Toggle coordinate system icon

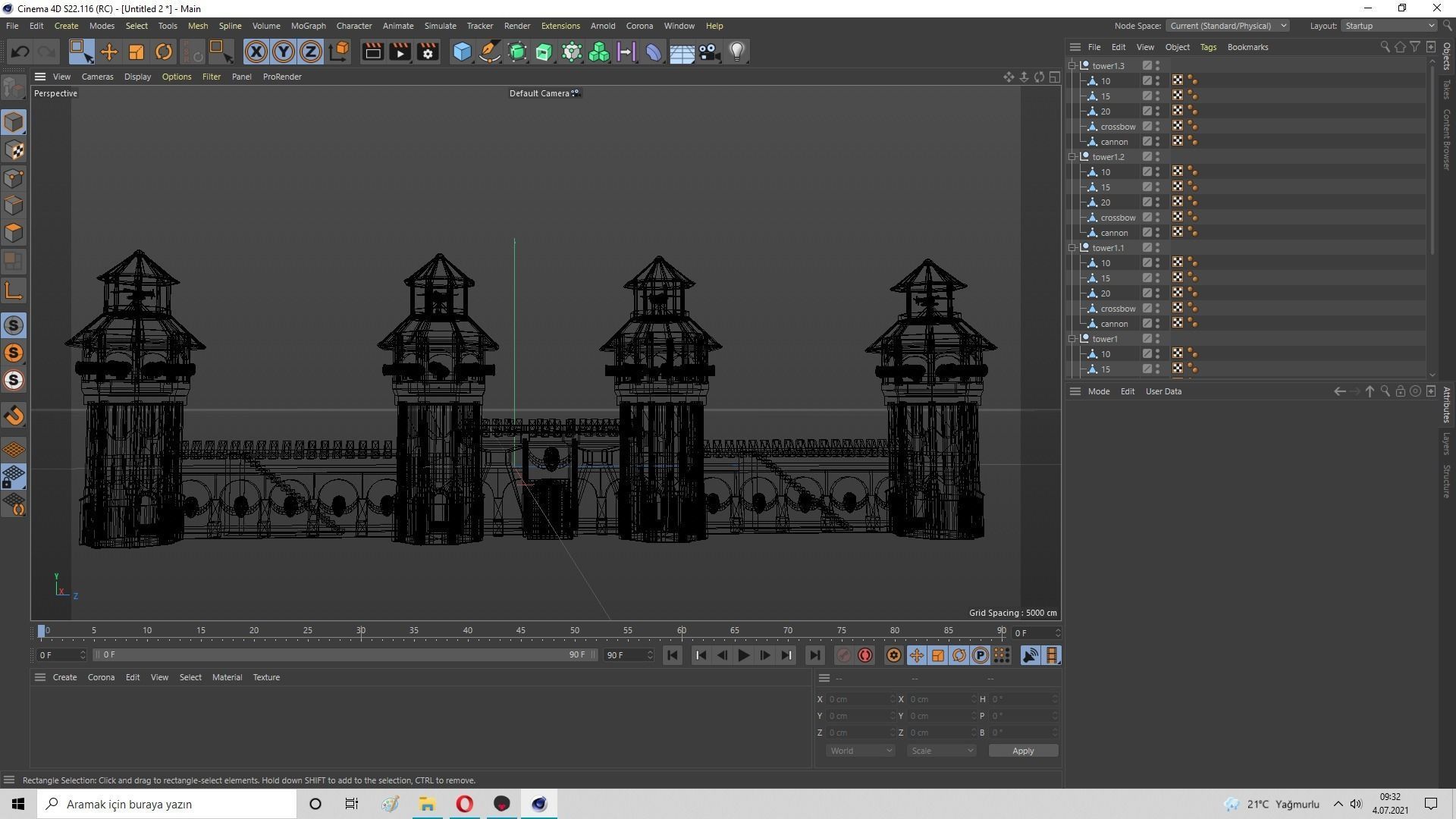tap(340, 52)
